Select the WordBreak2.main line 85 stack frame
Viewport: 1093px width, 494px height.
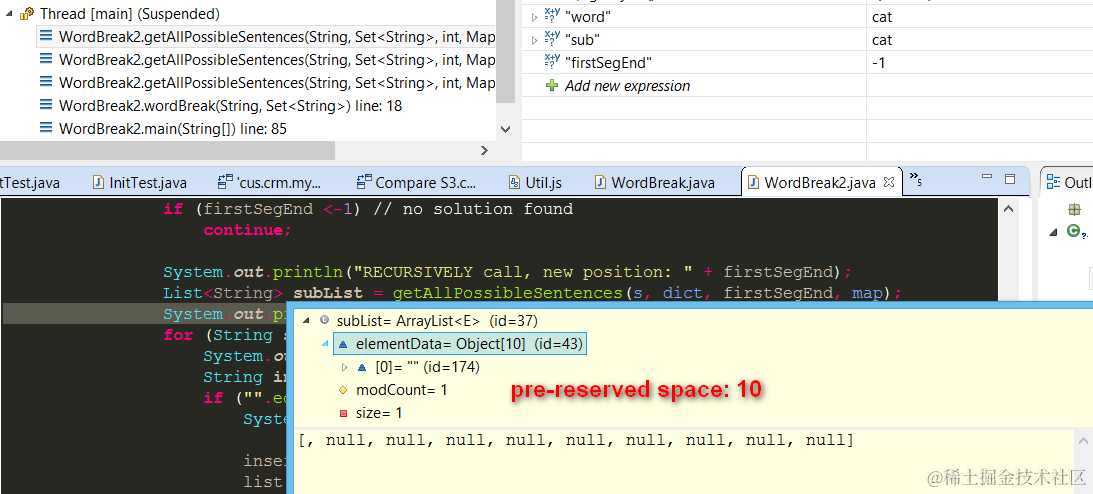click(x=172, y=129)
